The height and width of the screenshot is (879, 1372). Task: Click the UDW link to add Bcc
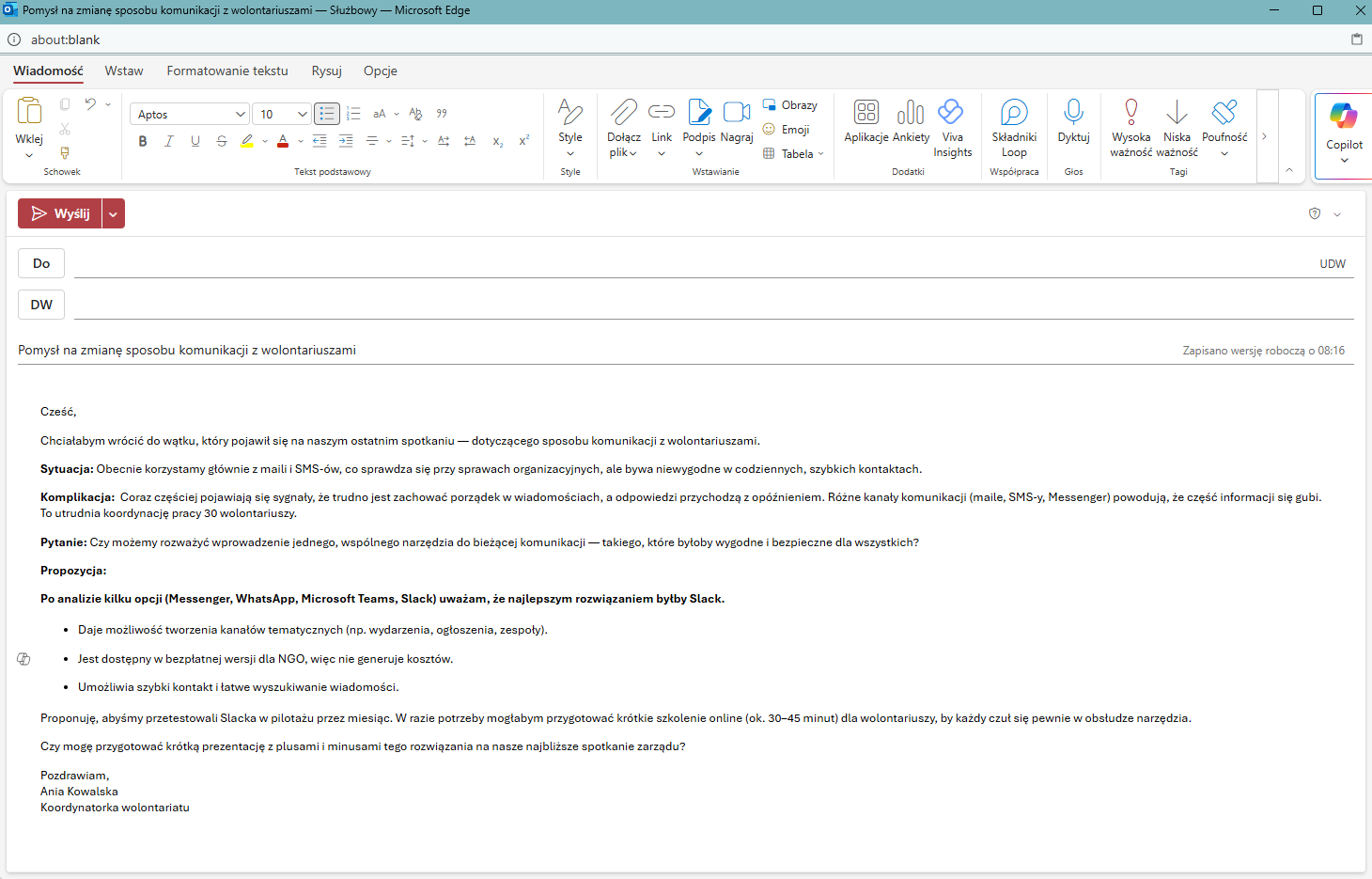1332,264
